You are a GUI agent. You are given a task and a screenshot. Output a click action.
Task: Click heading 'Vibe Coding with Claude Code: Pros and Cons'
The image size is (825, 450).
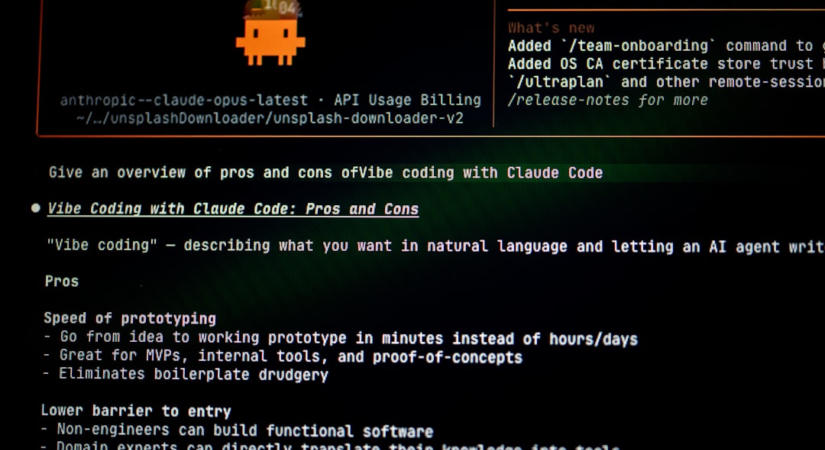[233, 209]
